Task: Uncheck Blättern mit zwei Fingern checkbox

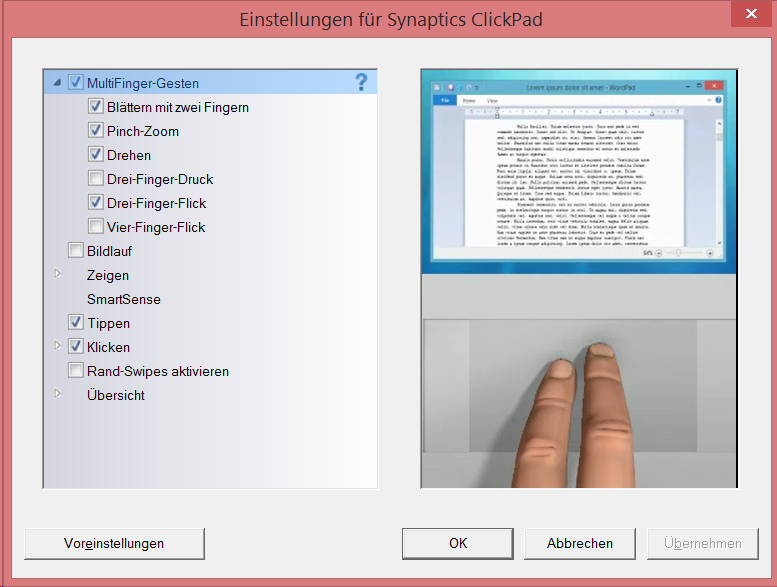Action: [96, 107]
